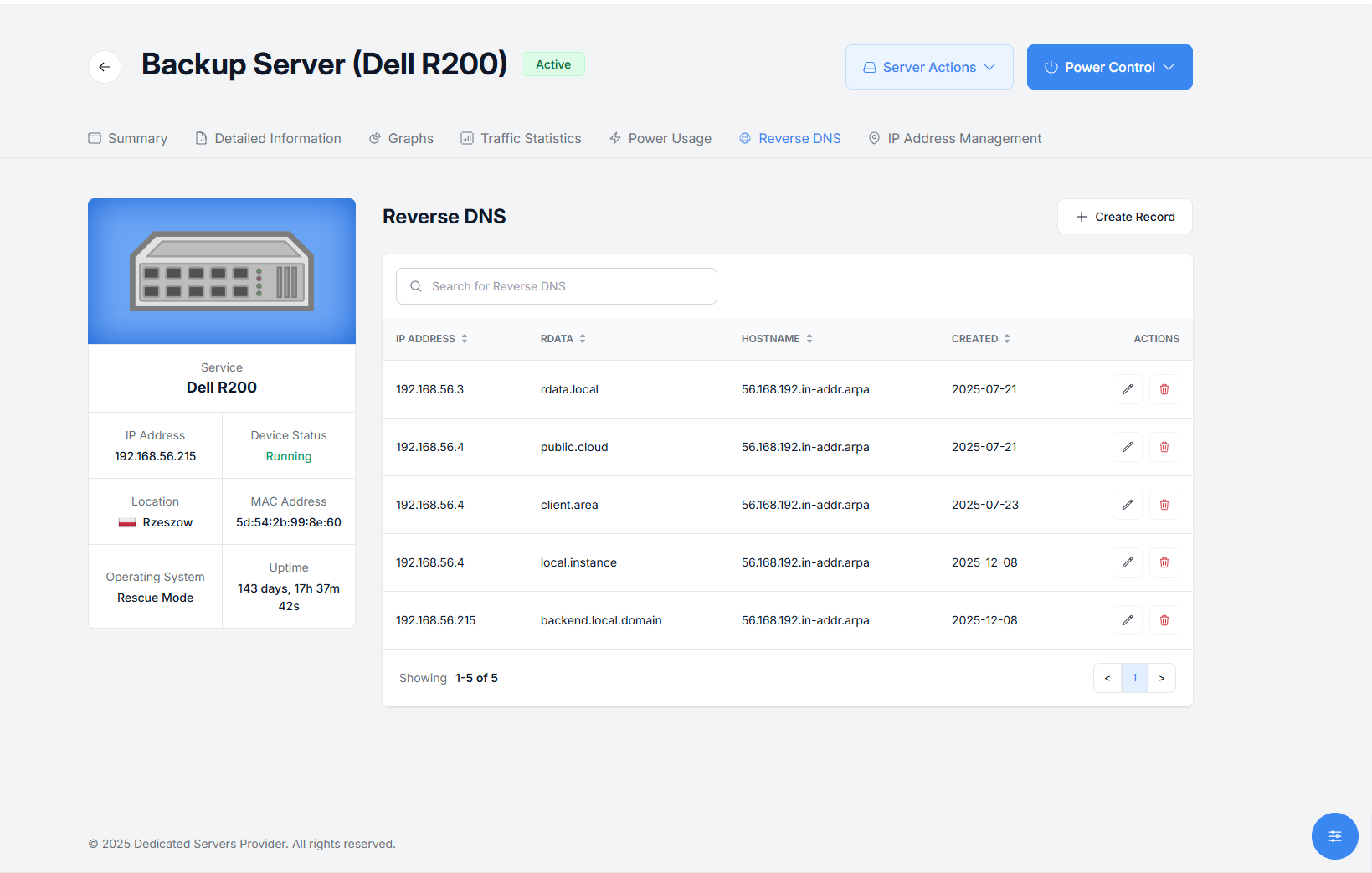Delete the backend.local.domain record via trash icon

(x=1164, y=619)
